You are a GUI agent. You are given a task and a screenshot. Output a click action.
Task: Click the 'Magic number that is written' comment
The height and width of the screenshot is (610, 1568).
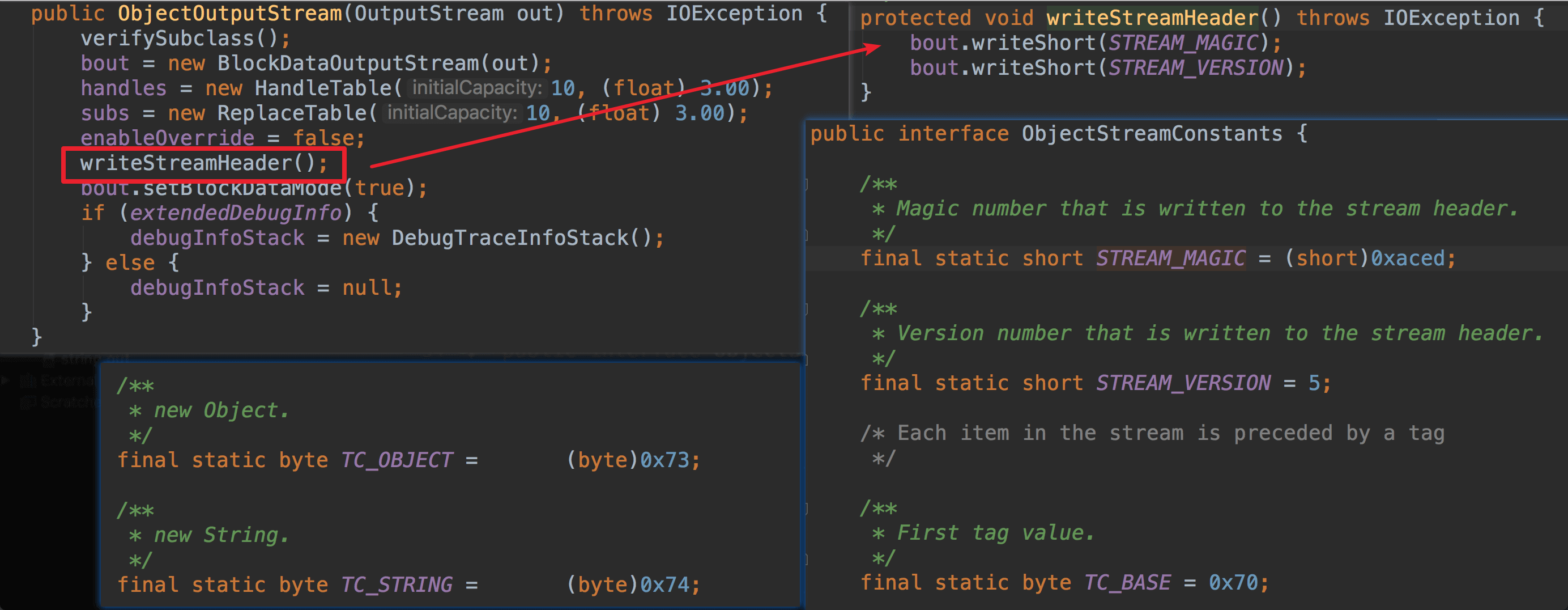(1195, 209)
